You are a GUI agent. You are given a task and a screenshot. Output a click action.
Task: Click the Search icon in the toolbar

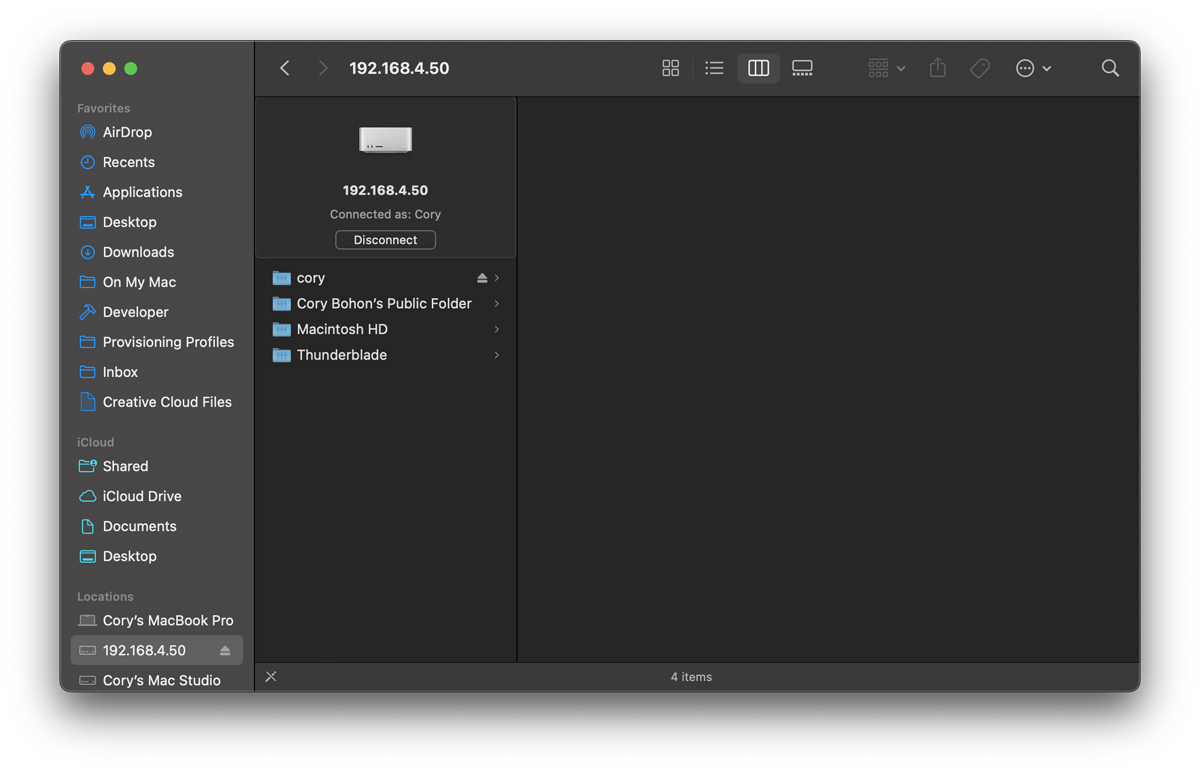(1110, 68)
